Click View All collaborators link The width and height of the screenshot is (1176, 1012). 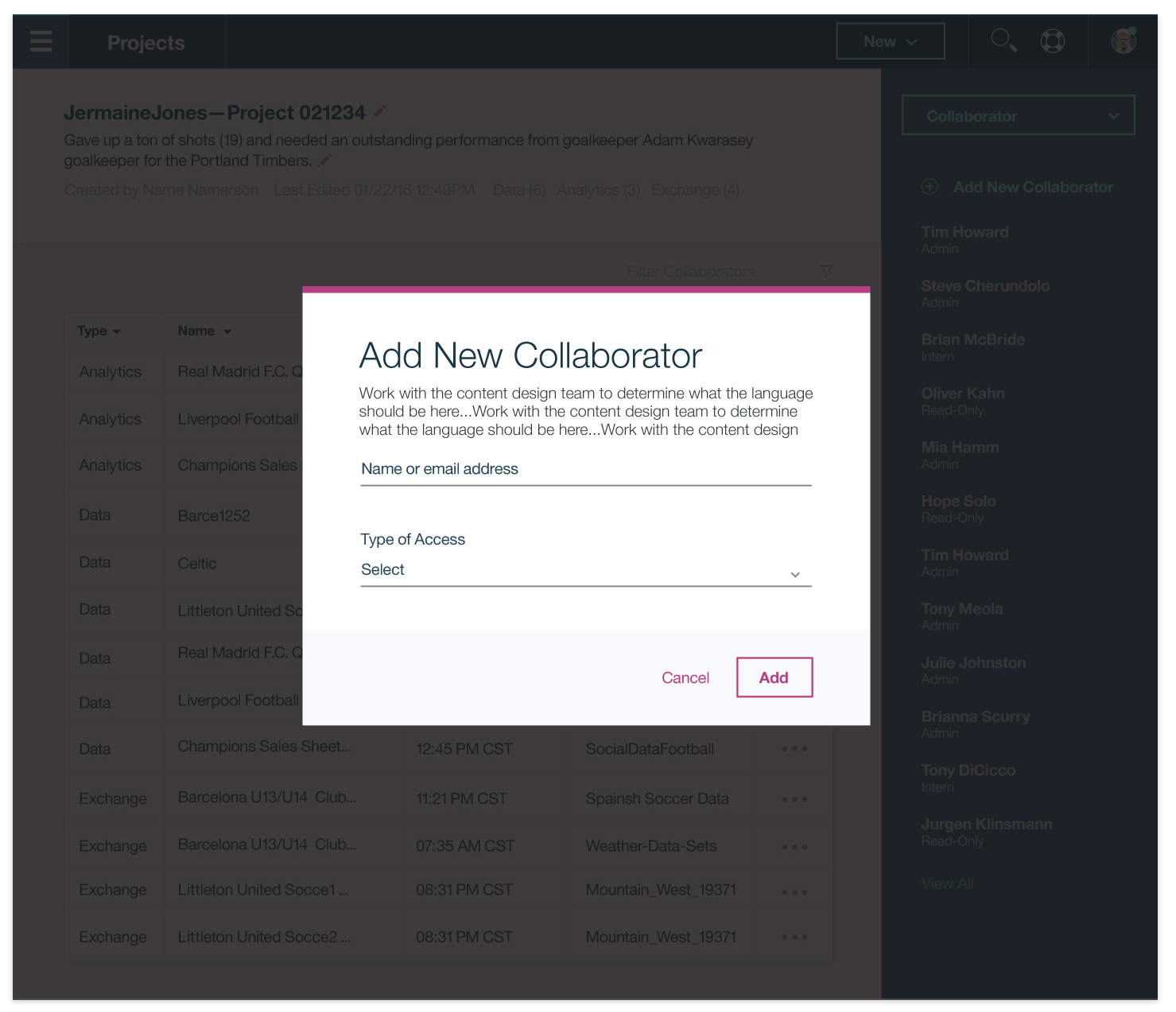pyautogui.click(x=947, y=883)
